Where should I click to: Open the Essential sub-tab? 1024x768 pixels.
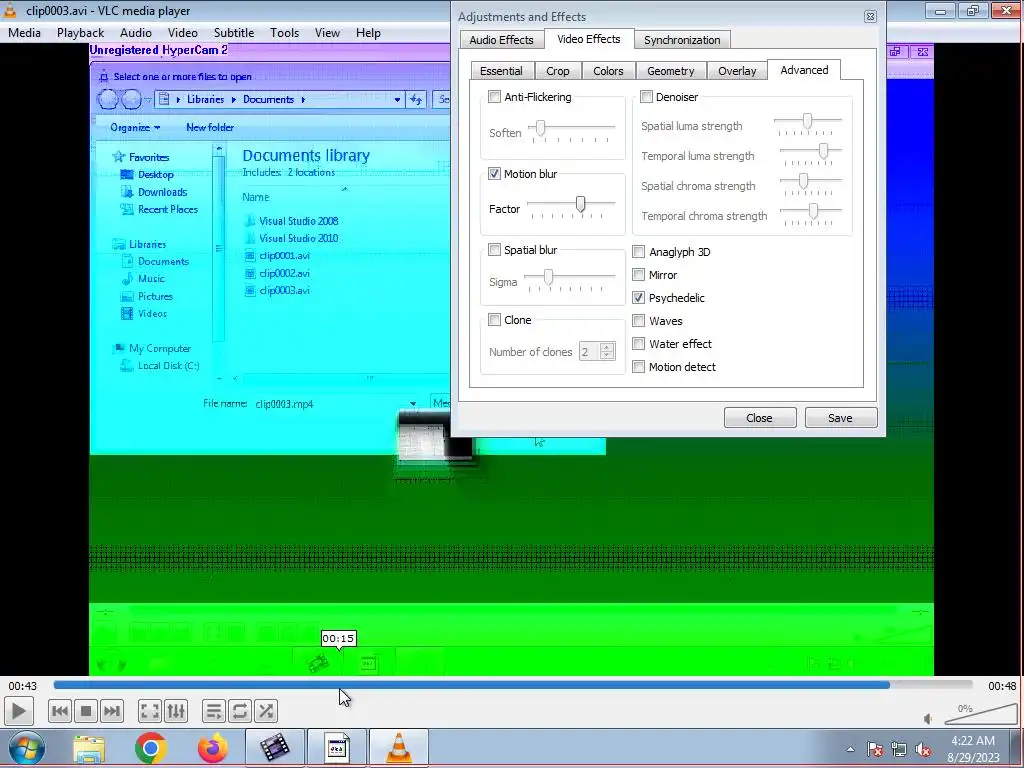tap(501, 71)
